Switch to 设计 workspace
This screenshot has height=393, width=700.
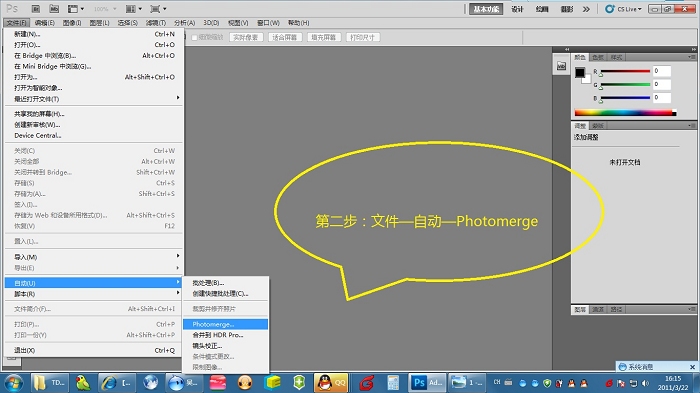517,9
